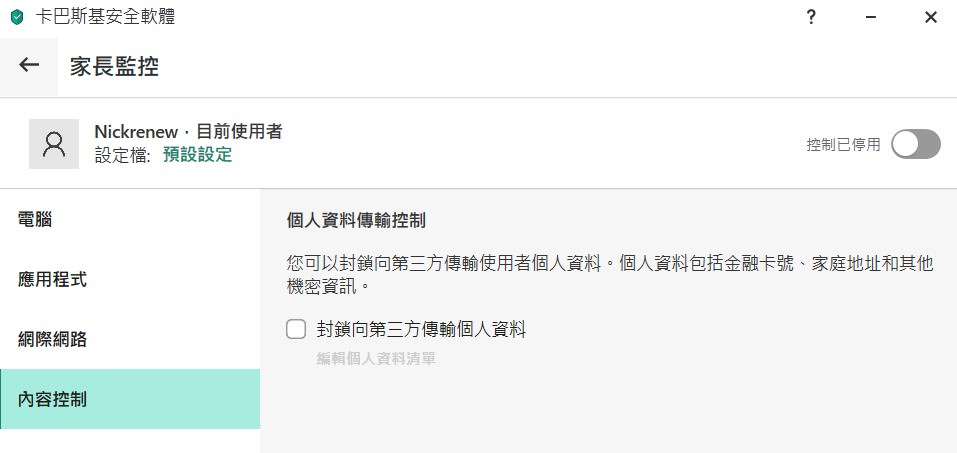The width and height of the screenshot is (957, 453).
Task: Open help with the question mark icon
Action: [x=811, y=17]
